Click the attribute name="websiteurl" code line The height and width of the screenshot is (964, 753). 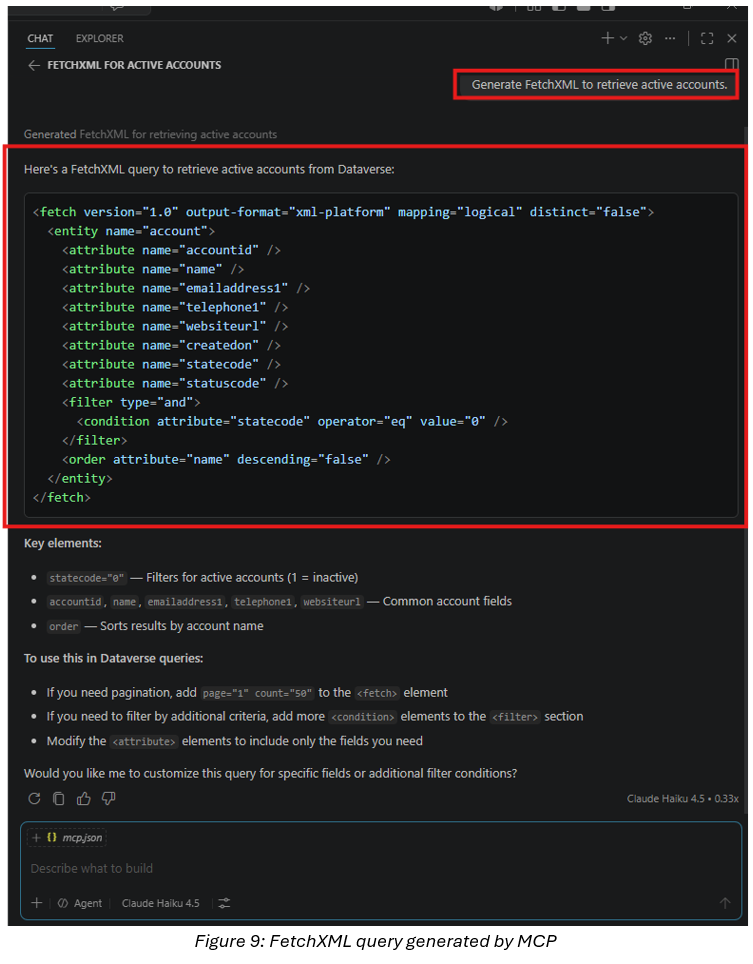coord(175,326)
